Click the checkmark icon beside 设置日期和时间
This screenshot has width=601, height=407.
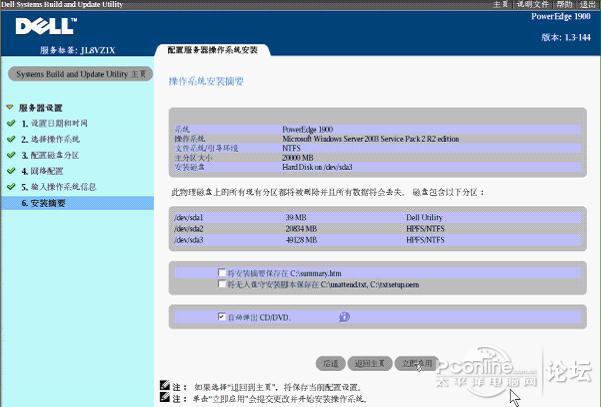point(10,123)
